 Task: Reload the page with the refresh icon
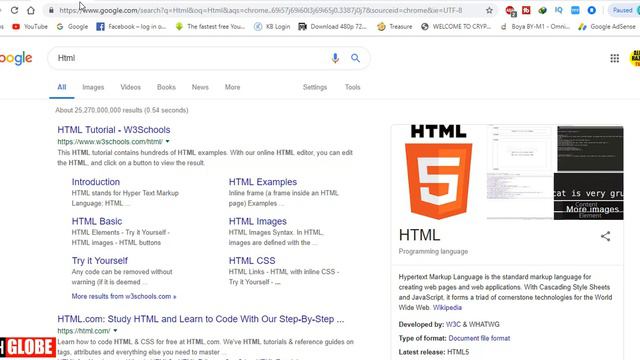pos(14,10)
